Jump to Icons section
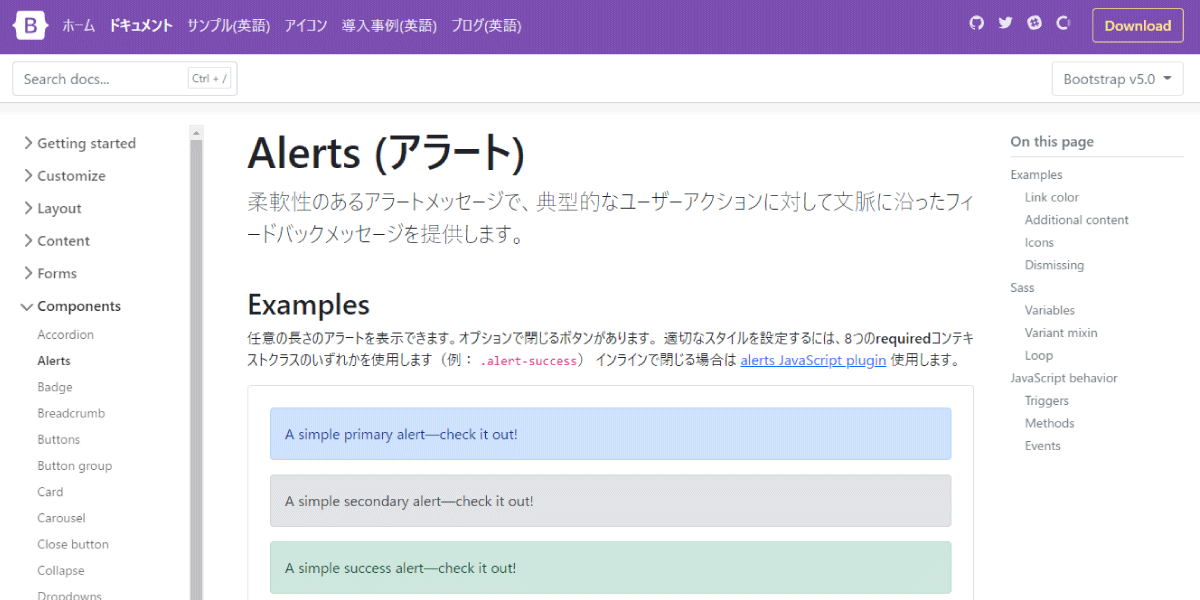 (1039, 242)
